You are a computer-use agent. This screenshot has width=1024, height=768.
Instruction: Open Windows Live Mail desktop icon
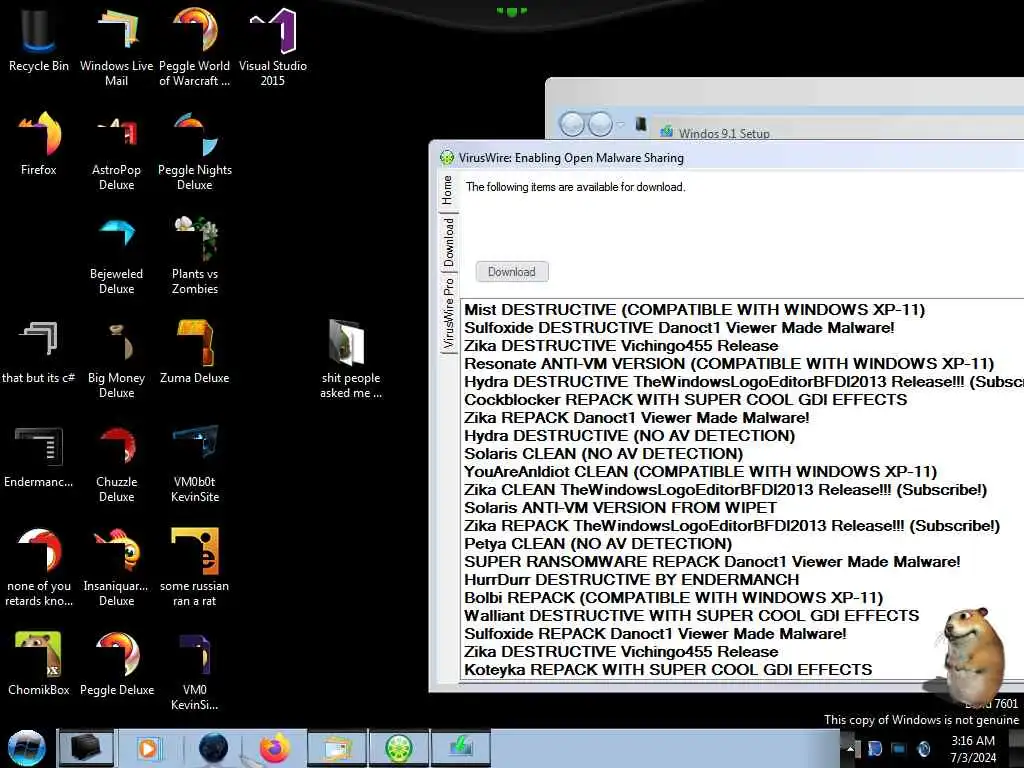[116, 47]
